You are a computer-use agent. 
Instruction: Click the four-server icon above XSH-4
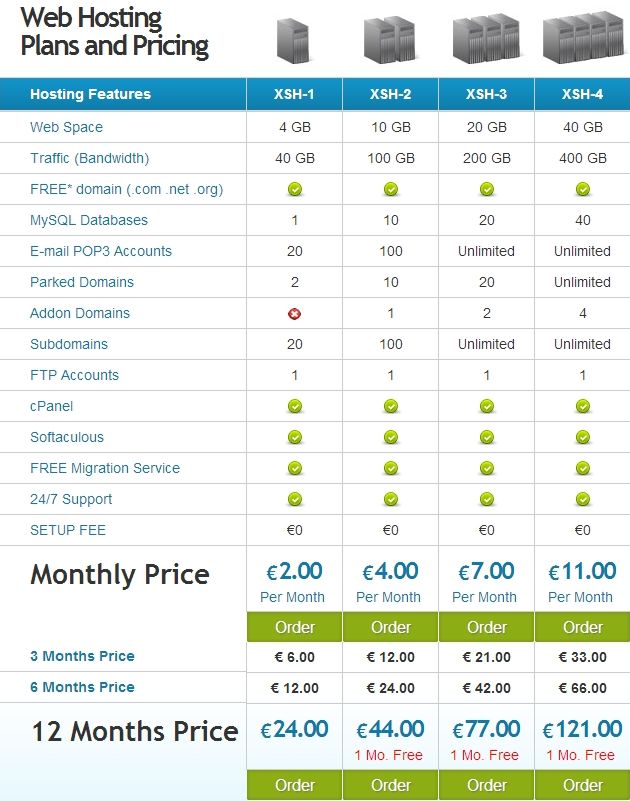pos(584,38)
